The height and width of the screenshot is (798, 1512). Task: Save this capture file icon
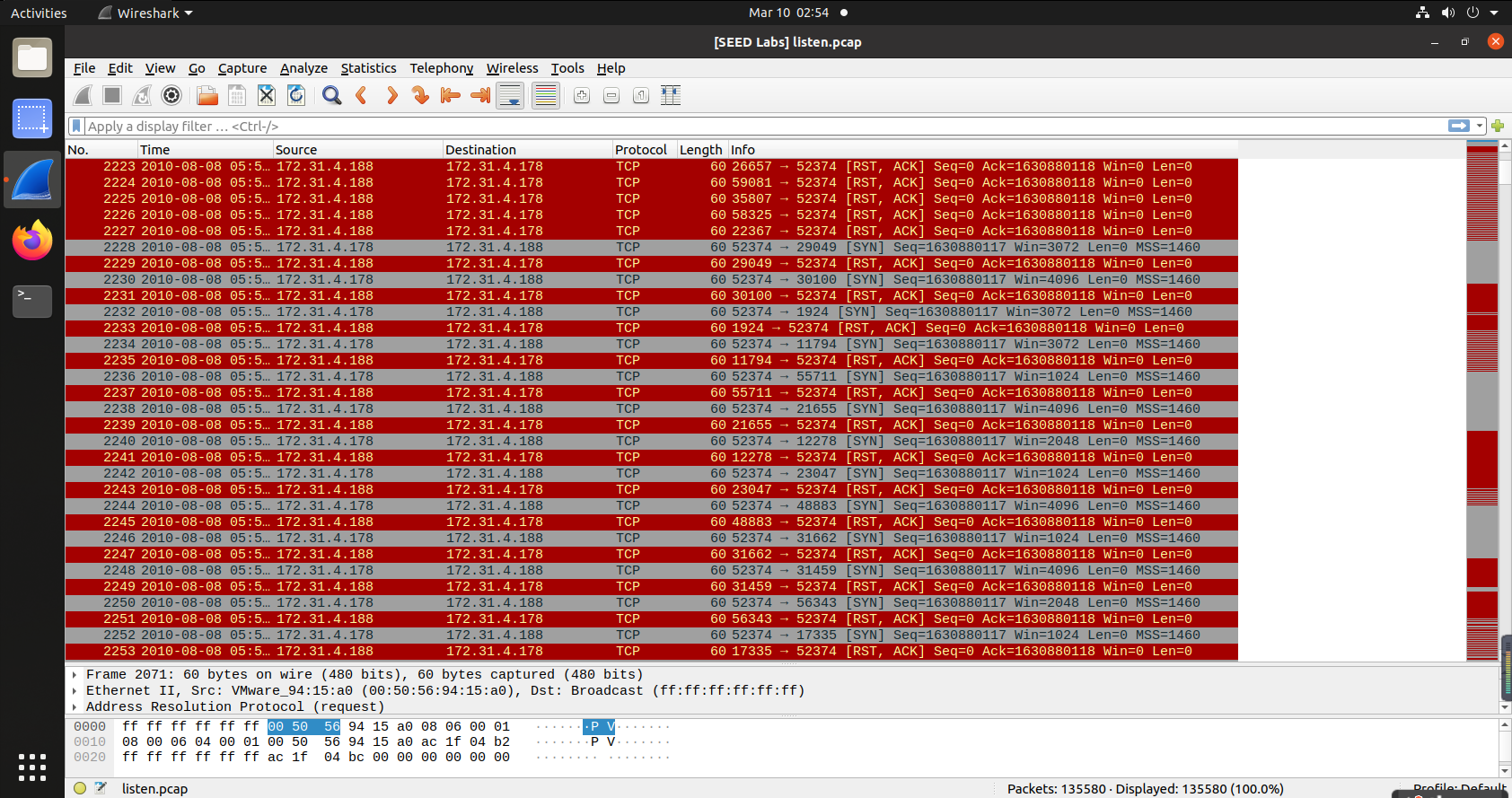pos(237,95)
